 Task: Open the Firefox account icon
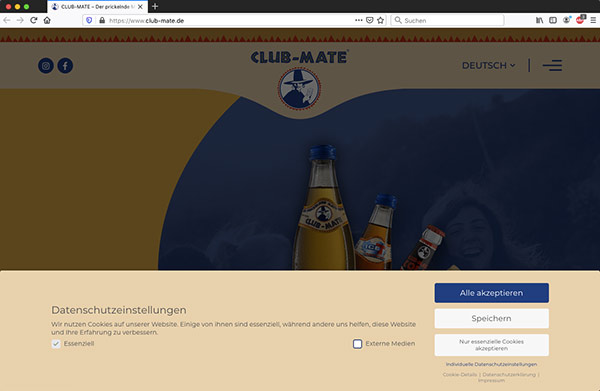566,20
